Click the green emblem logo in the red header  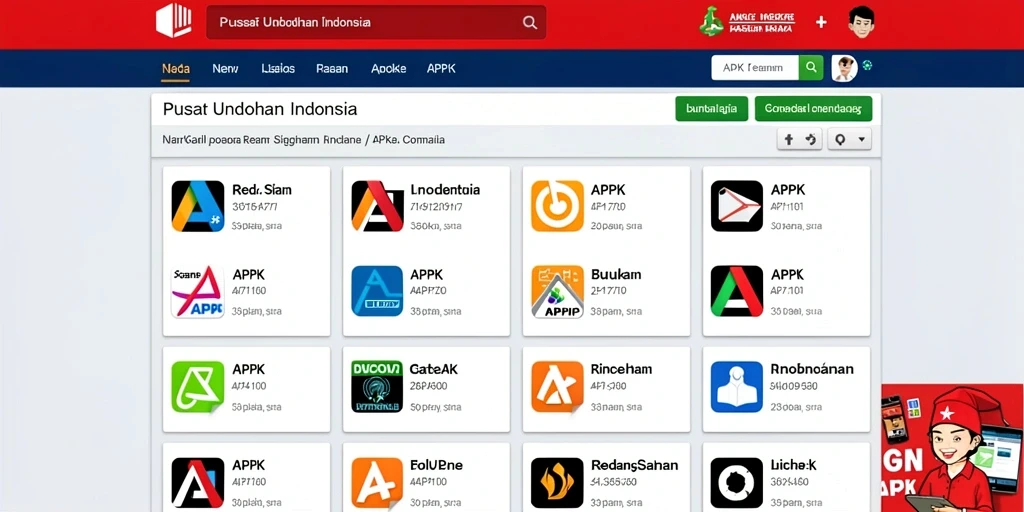click(711, 22)
